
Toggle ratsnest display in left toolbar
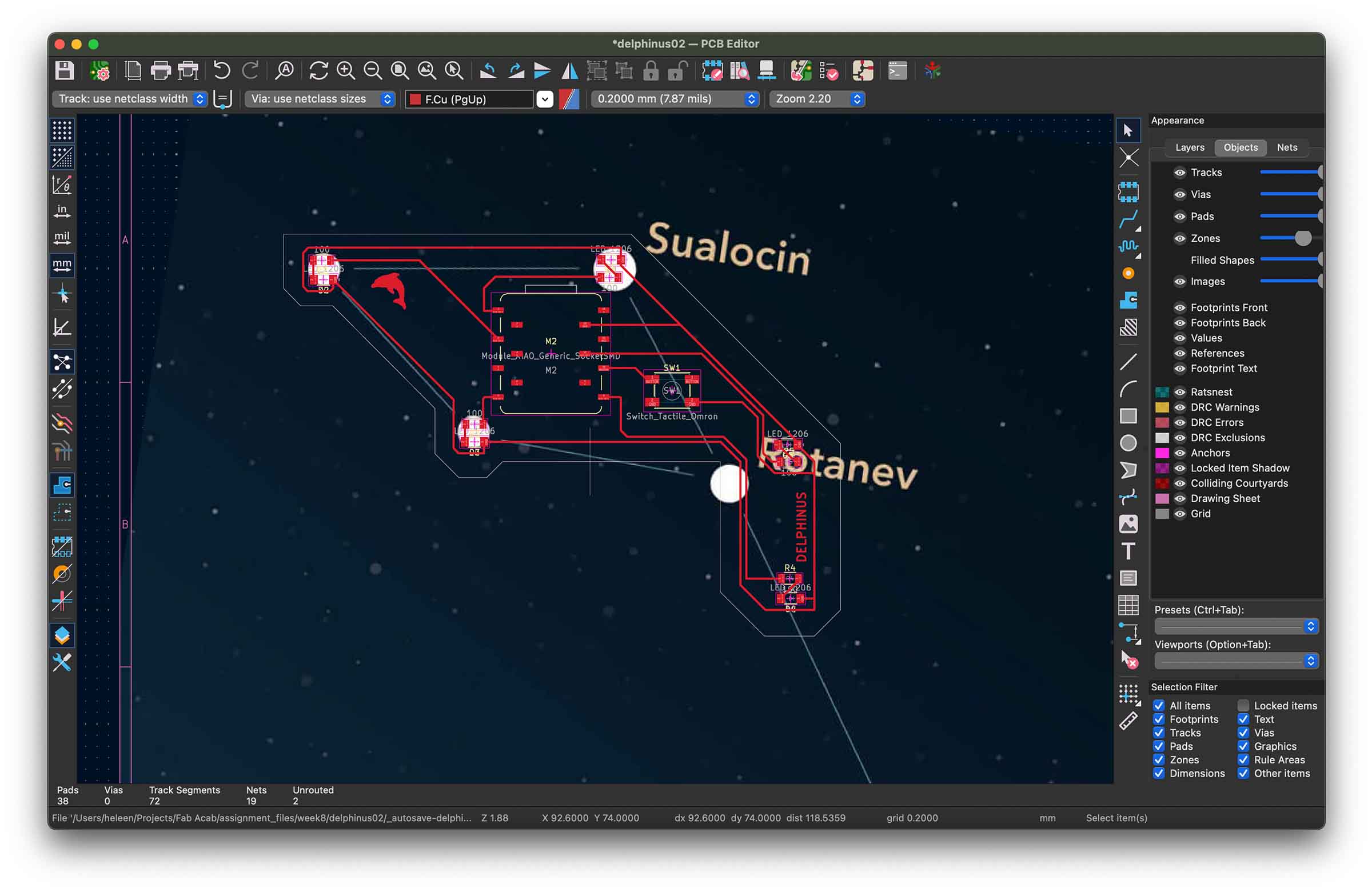click(62, 362)
